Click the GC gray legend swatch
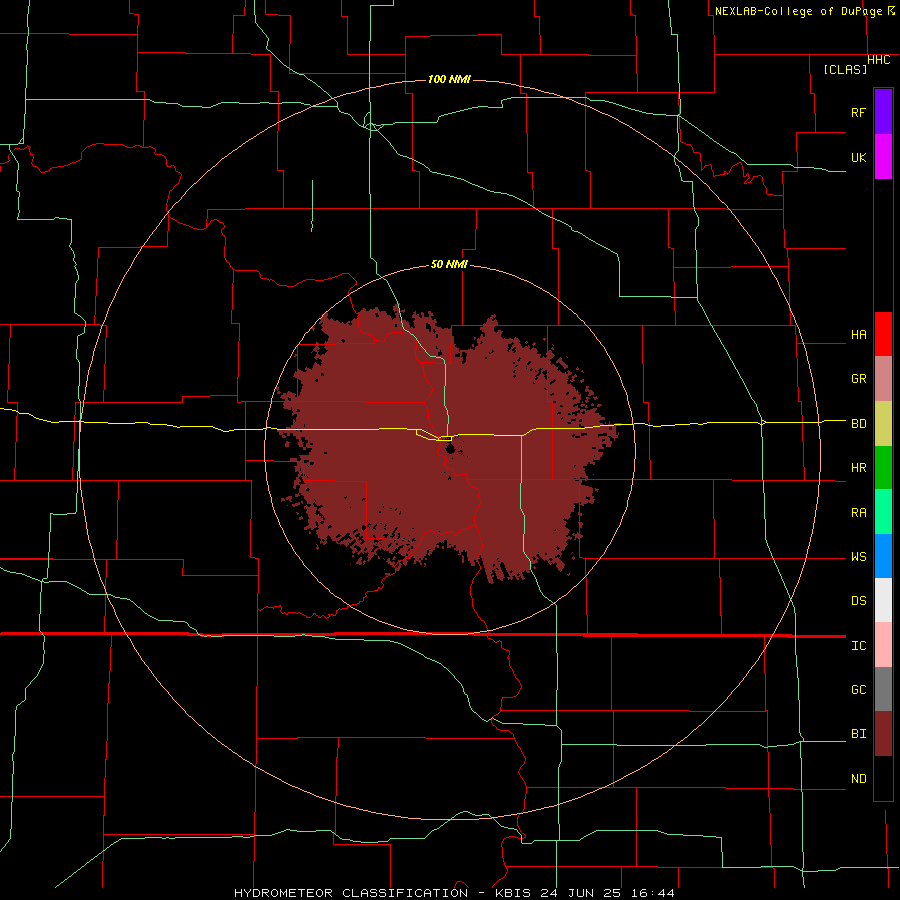 point(883,689)
